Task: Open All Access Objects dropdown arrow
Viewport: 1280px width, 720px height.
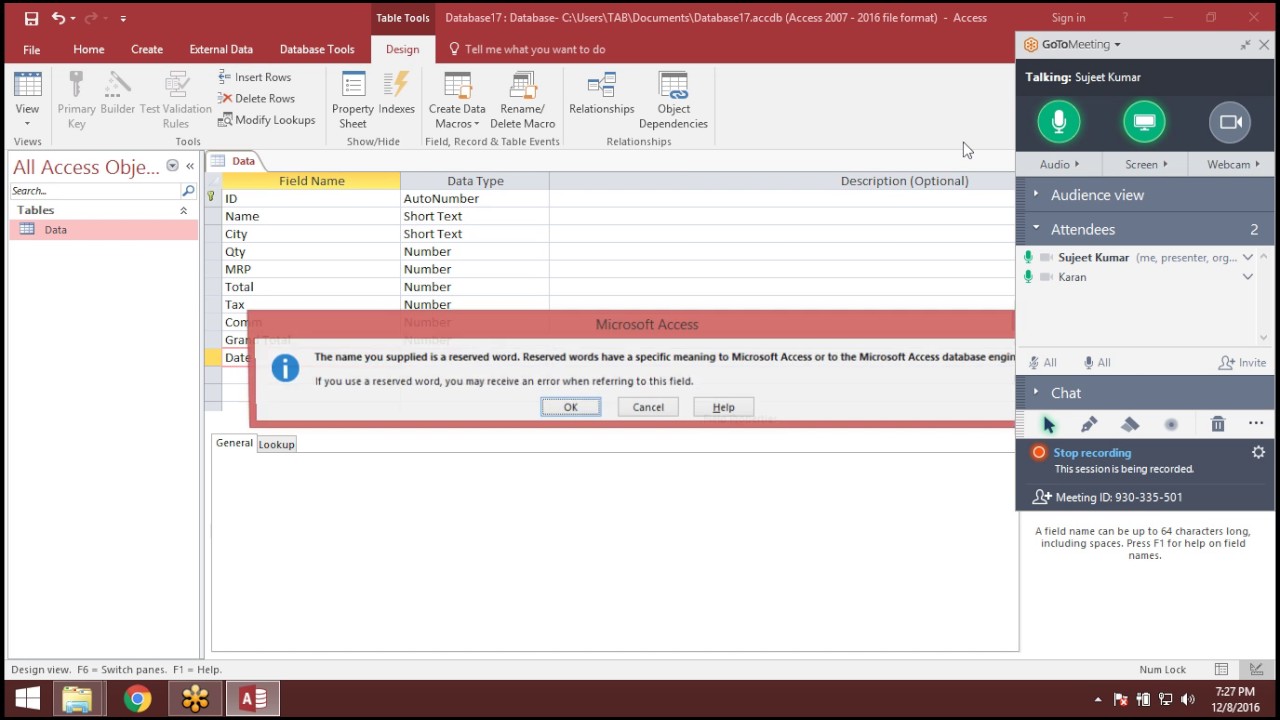Action: pyautogui.click(x=172, y=166)
